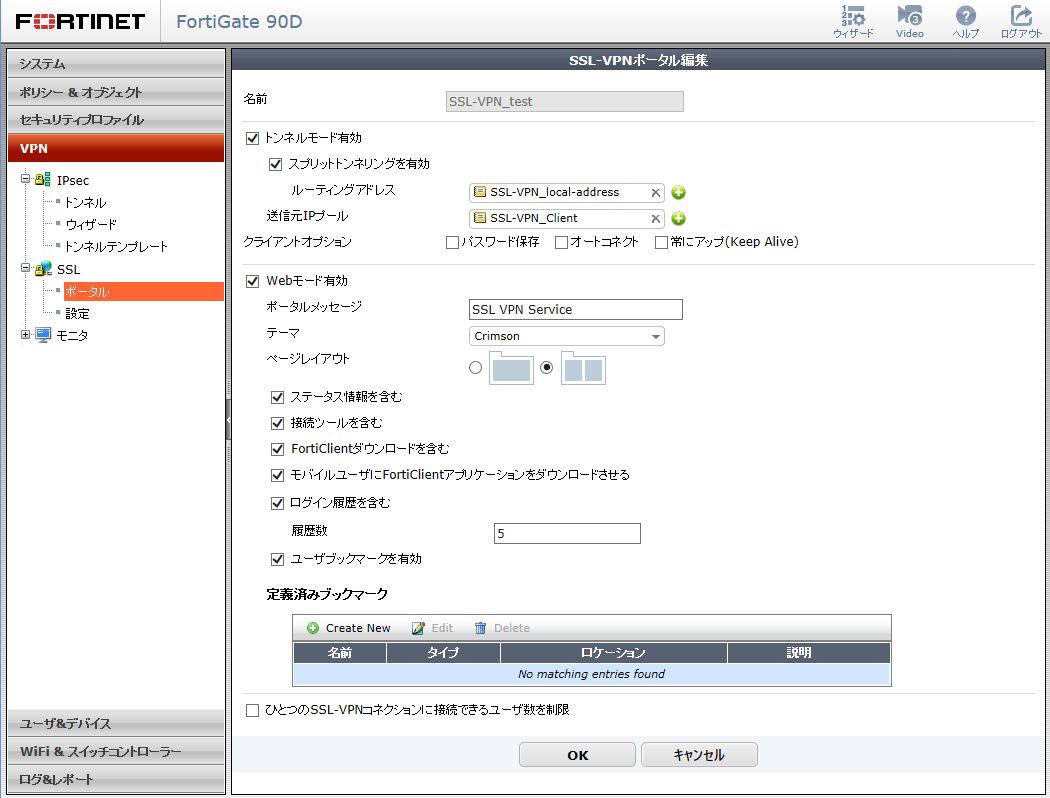Collapse the SSL tree node
Image resolution: width=1050 pixels, height=798 pixels.
[x=25, y=268]
